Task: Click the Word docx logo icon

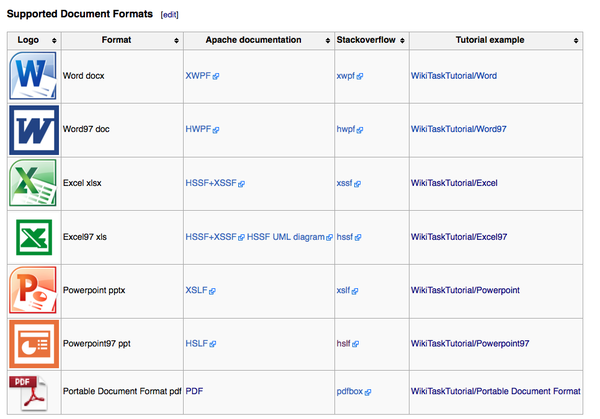Action: (x=32, y=75)
